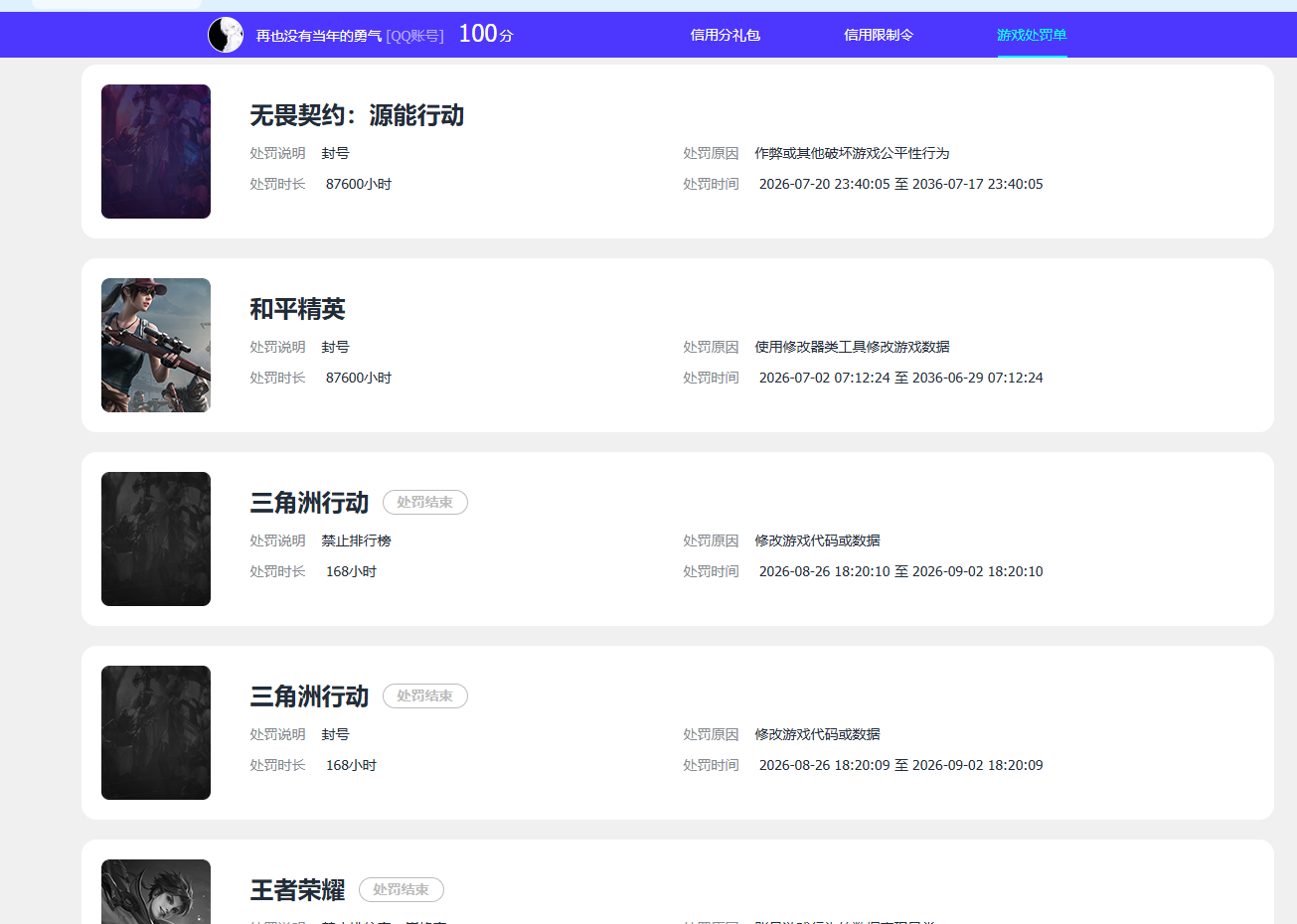Click the 100分 credit score
This screenshot has height=924, width=1297.
(x=486, y=34)
